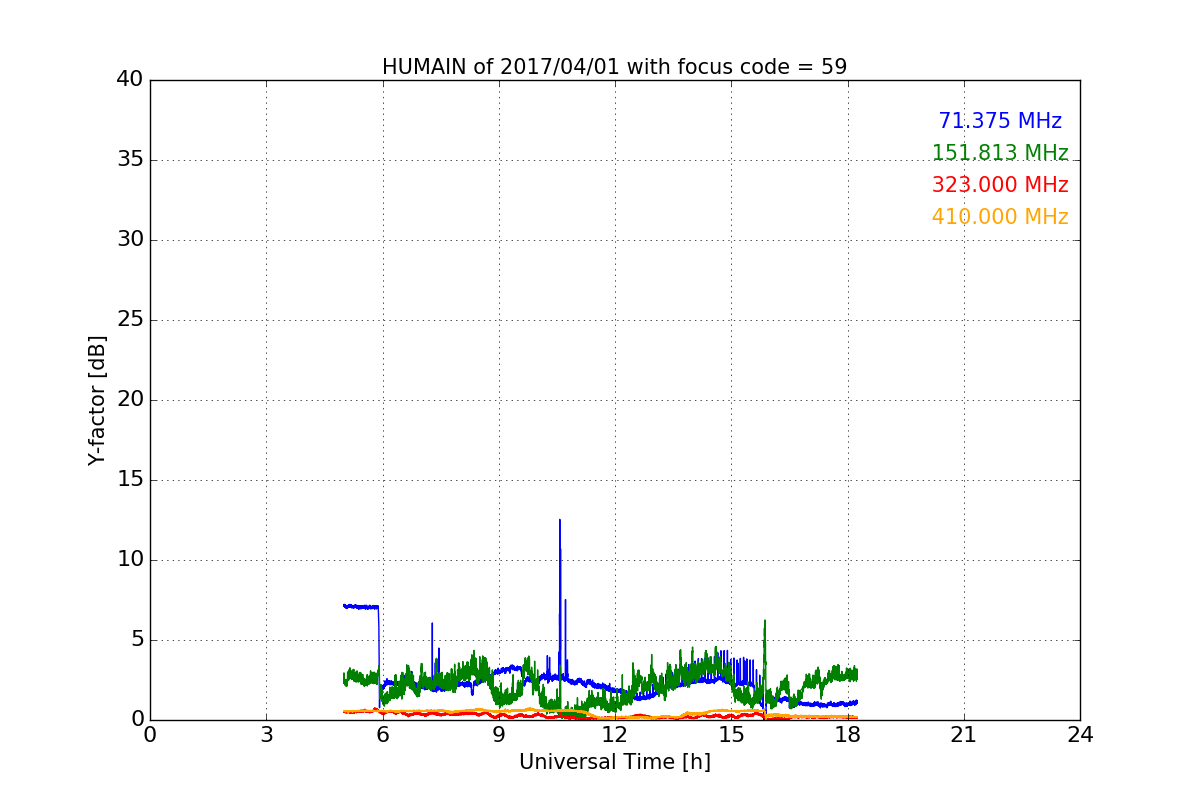Click the tall blue spike peak near 12.5 dB

pos(560,521)
